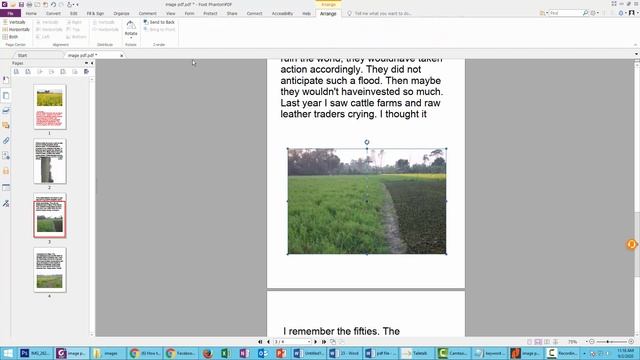This screenshot has height=360, width=640.
Task: Open Photoshop from taskbar
Action: point(36,353)
